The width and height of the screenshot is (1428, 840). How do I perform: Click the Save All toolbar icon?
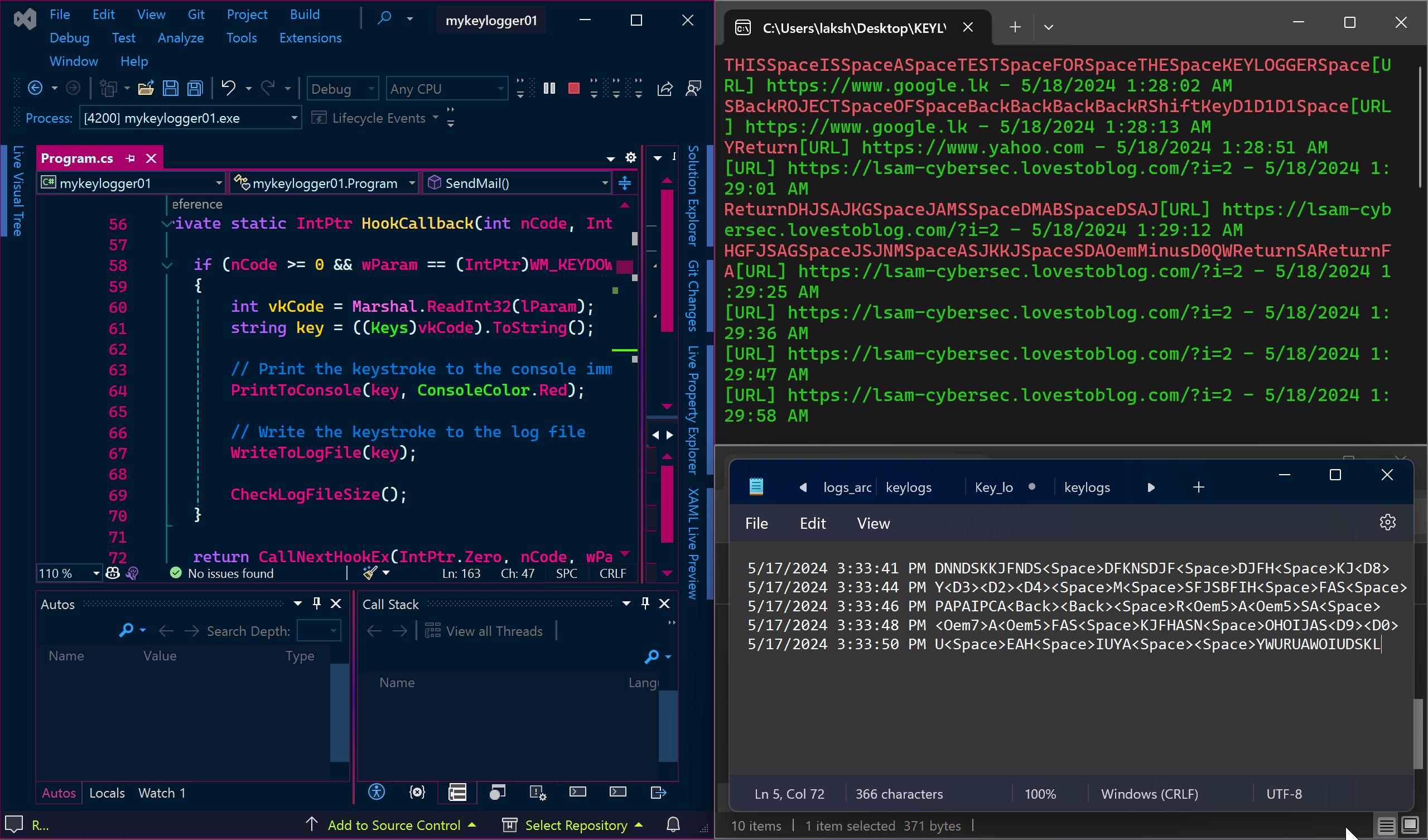point(195,89)
